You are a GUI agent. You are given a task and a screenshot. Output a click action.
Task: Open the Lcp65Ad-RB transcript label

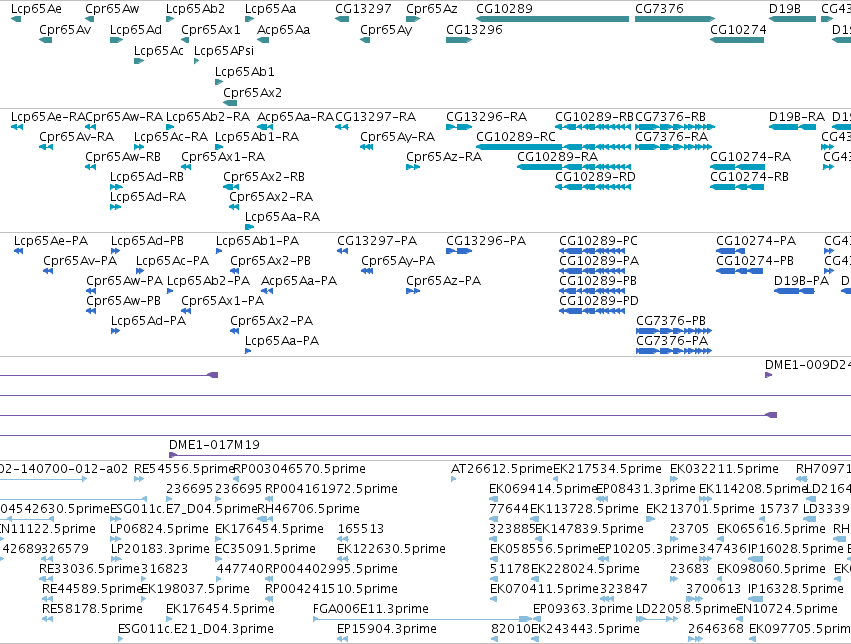(x=147, y=177)
